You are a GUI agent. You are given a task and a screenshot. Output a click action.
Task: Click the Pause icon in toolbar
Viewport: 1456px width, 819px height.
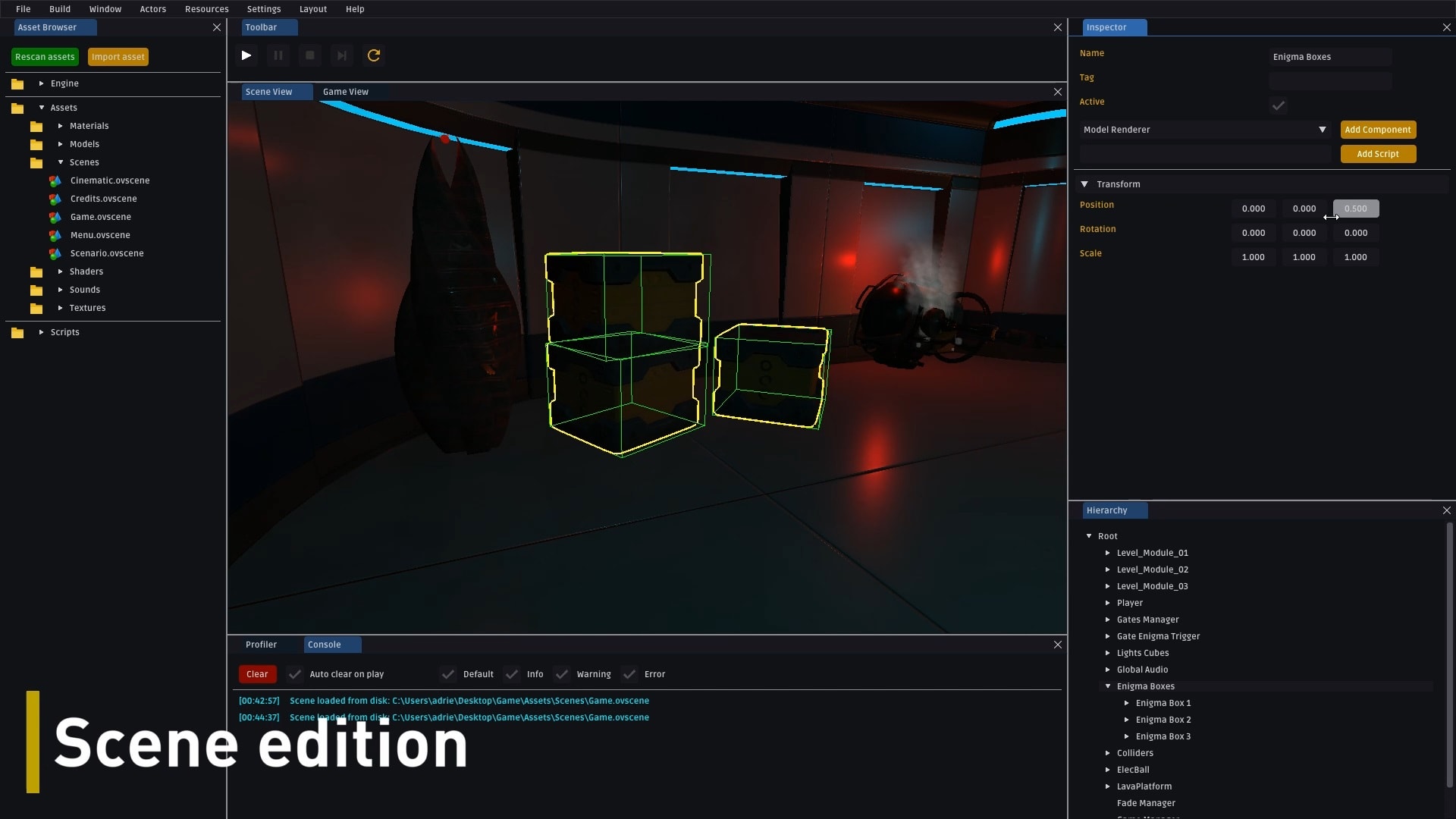coord(278,55)
